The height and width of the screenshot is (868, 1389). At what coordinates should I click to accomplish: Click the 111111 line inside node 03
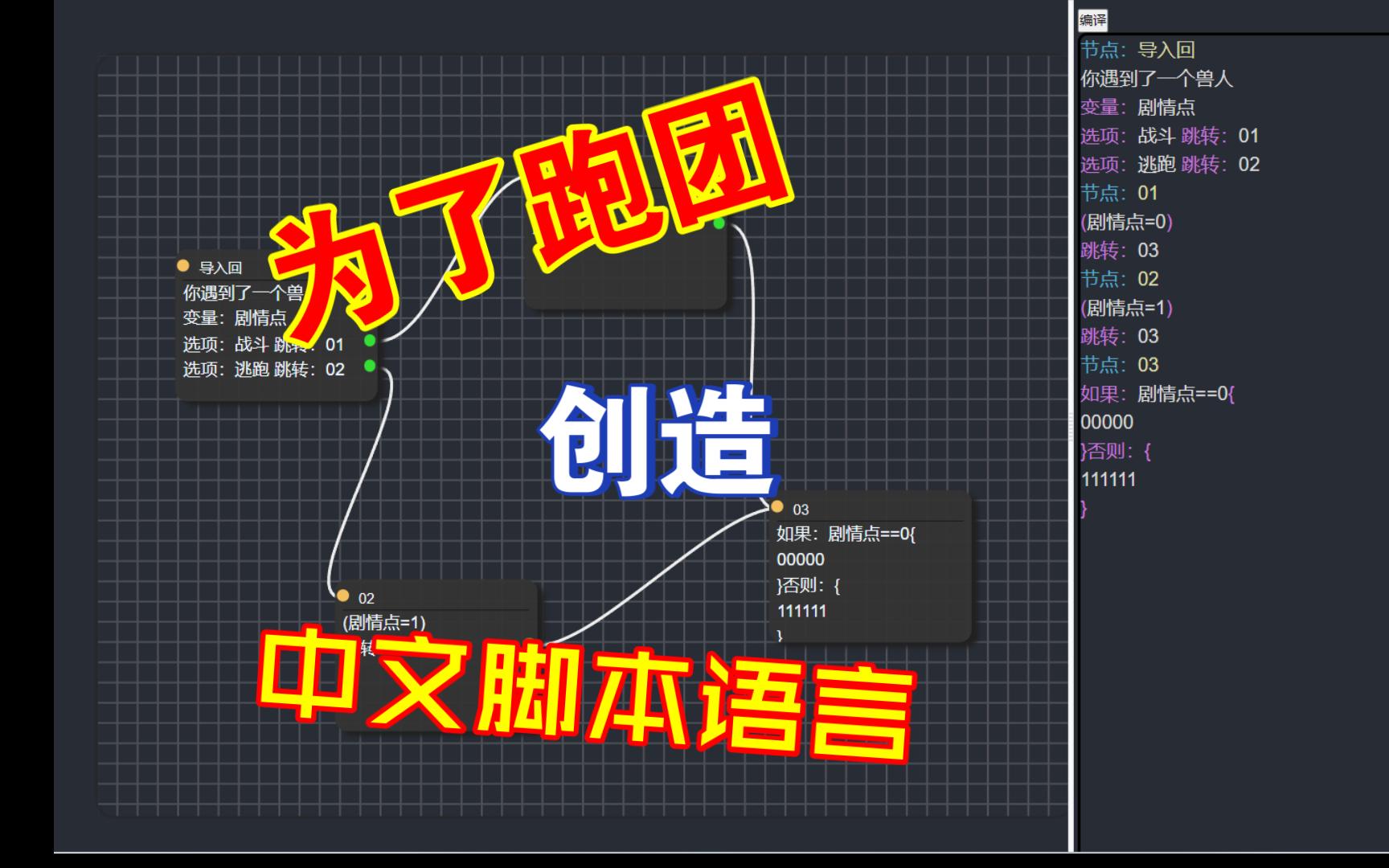[801, 611]
